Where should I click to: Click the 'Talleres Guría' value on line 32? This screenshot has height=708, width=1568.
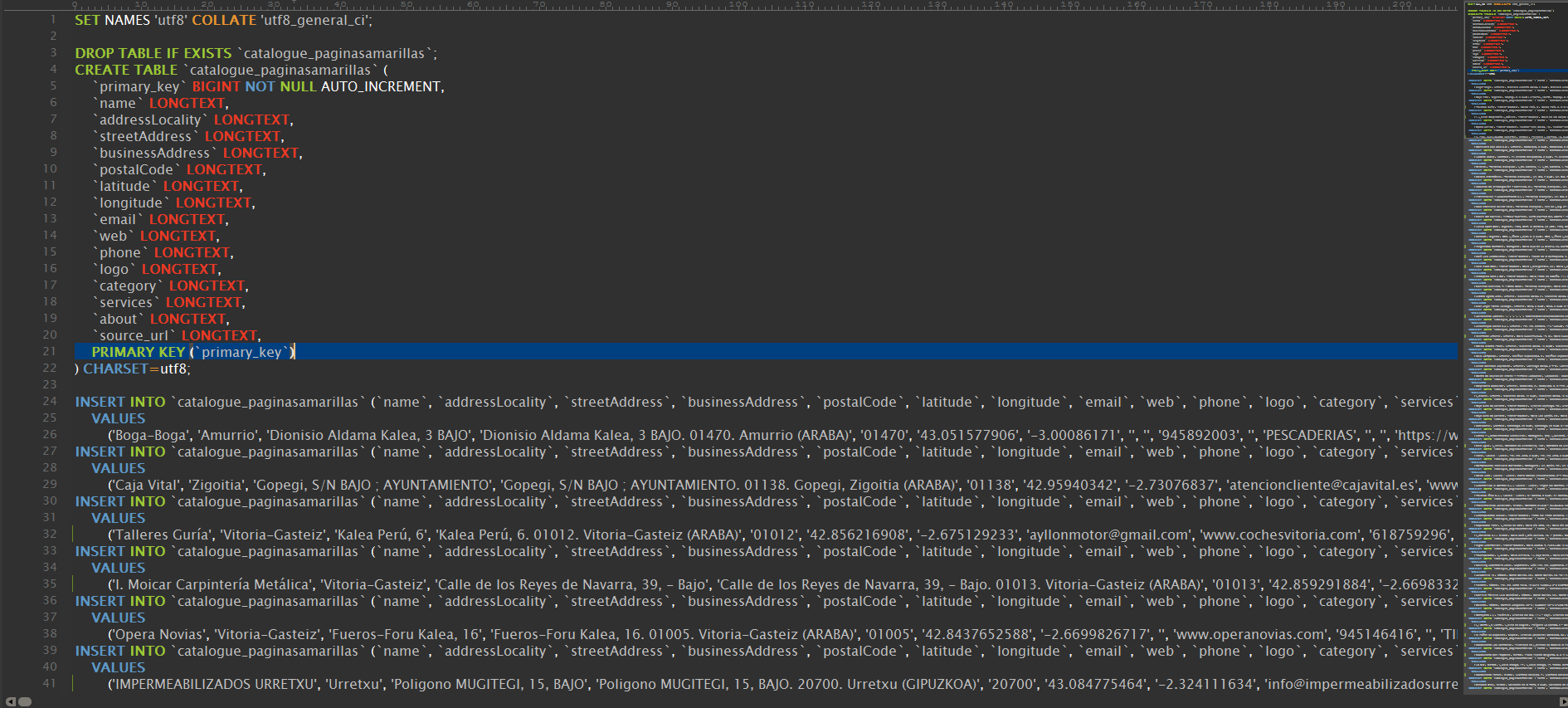pos(162,535)
